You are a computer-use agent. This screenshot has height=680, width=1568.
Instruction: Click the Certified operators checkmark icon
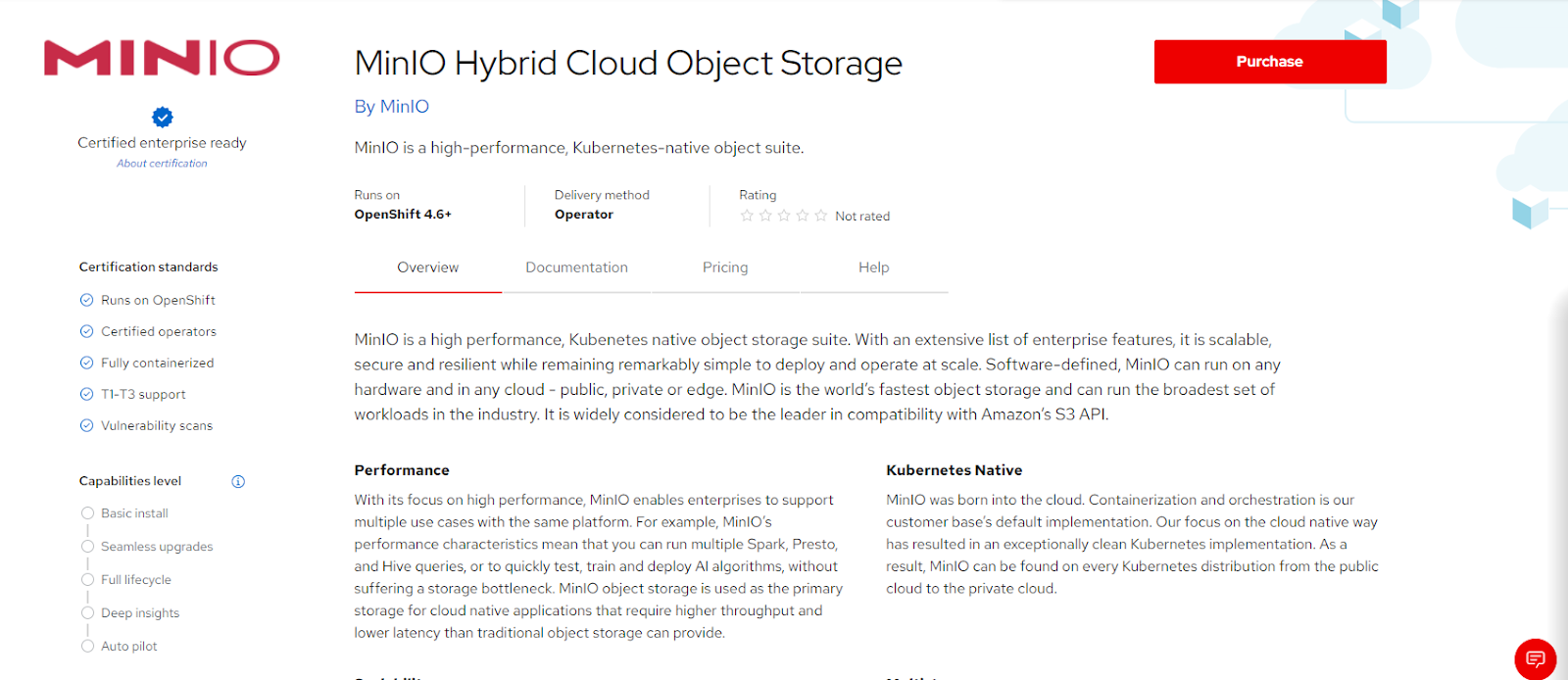(x=86, y=331)
